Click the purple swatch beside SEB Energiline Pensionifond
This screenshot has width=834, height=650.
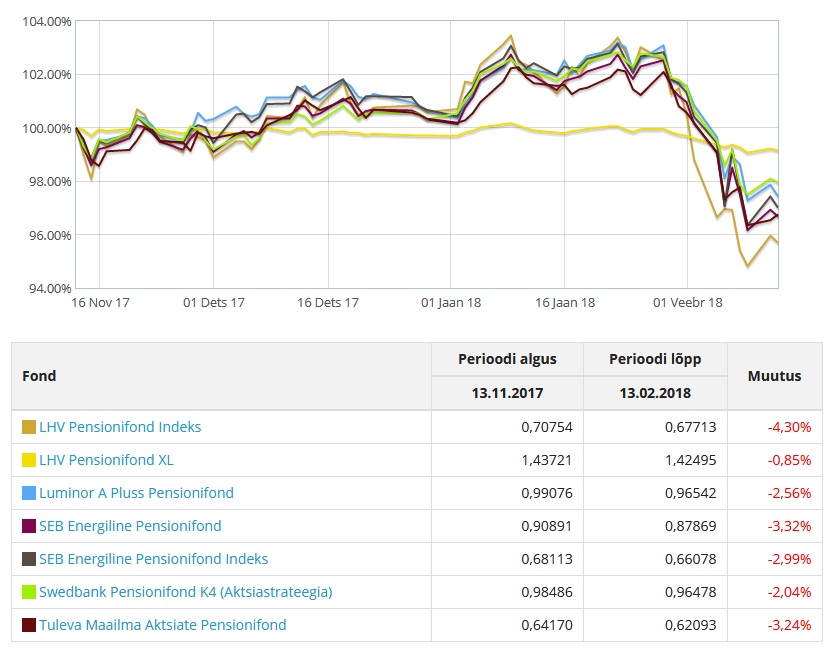[29, 526]
